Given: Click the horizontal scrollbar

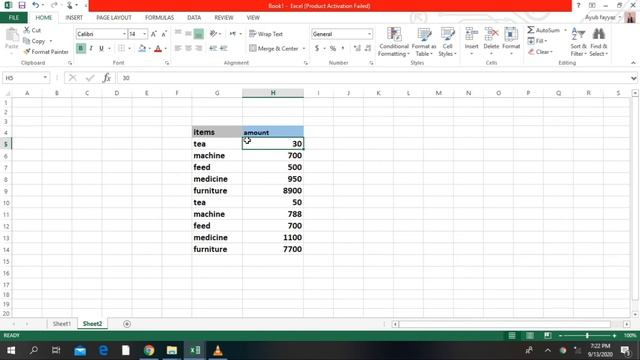Looking at the screenshot, I should pyautogui.click(x=504, y=324).
